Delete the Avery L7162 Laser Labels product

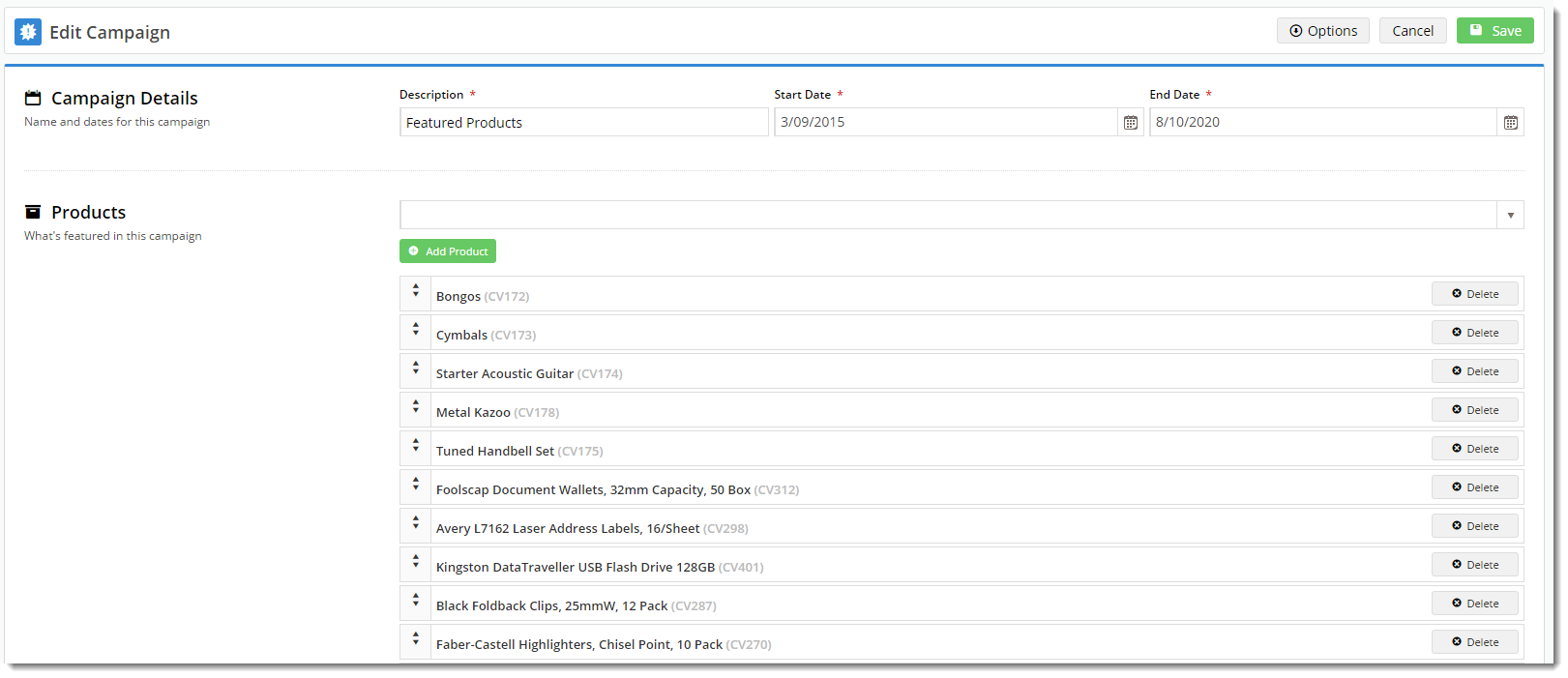[x=1475, y=526]
